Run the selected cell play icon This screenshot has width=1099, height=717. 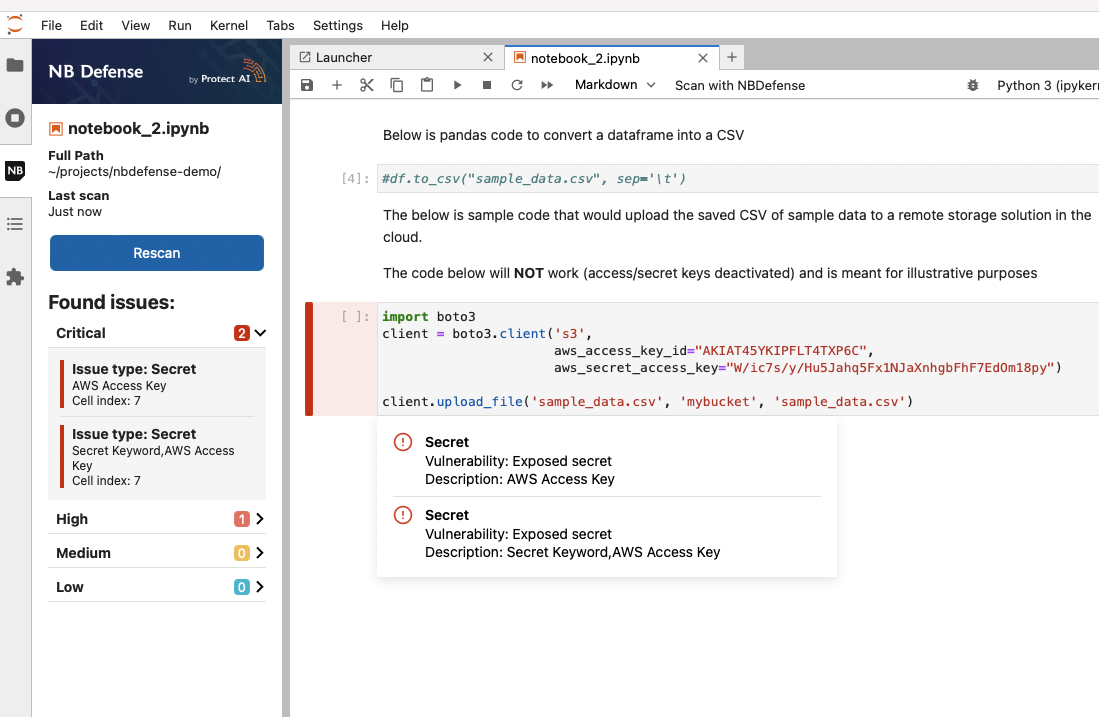(x=457, y=85)
